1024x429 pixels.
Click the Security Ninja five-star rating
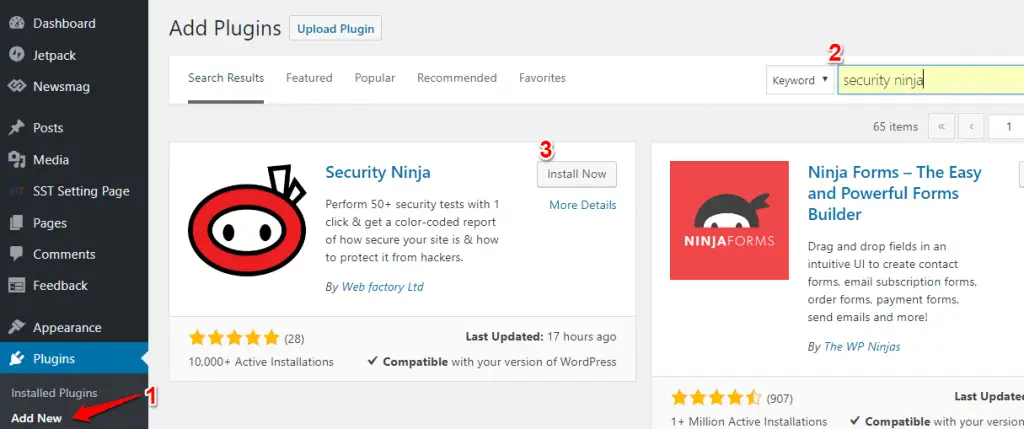click(x=234, y=338)
